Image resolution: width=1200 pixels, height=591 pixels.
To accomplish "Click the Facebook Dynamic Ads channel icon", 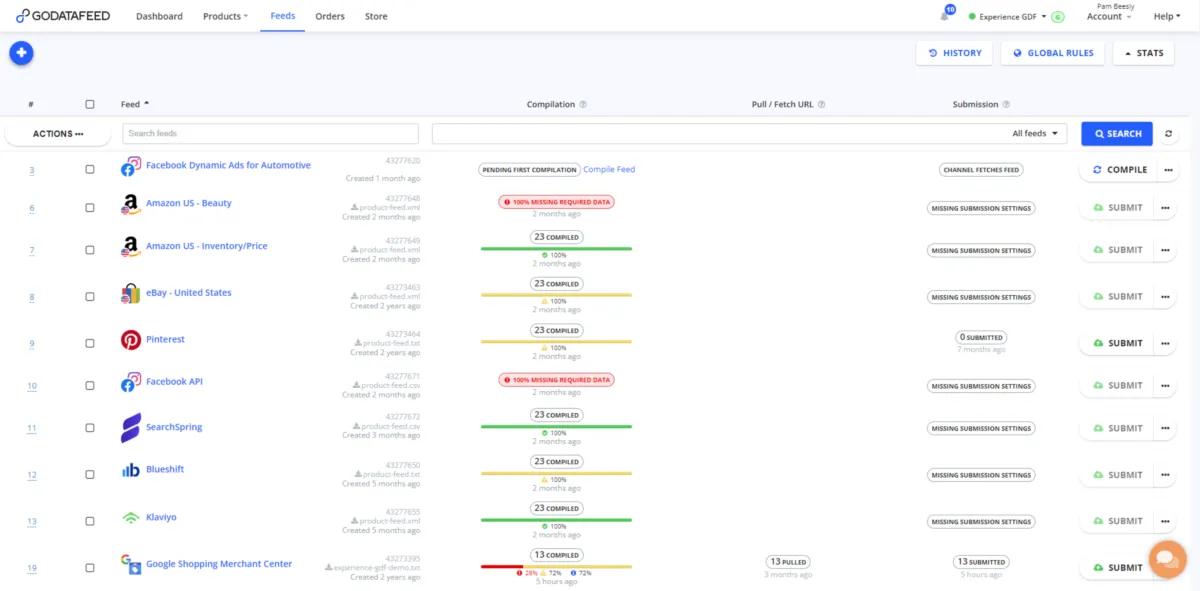I will coord(130,166).
